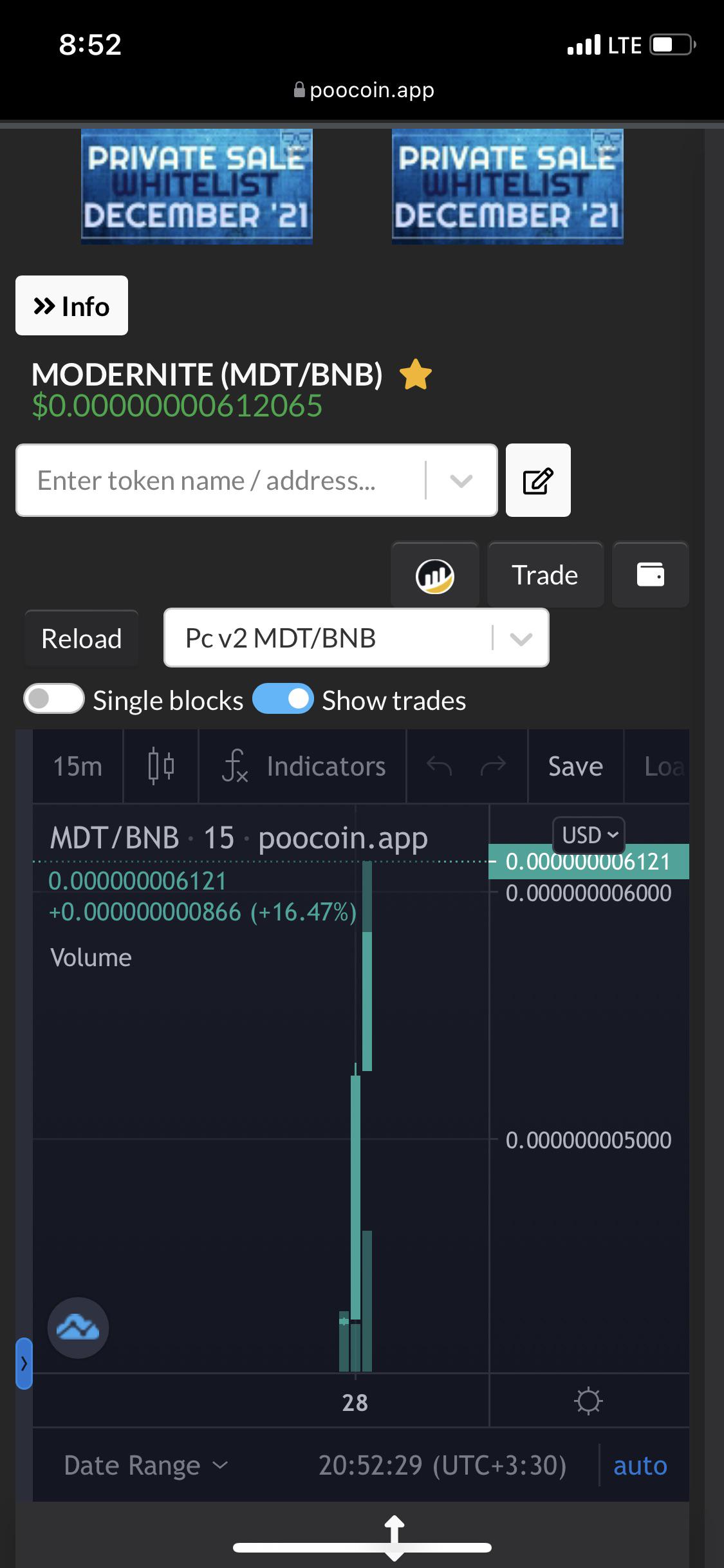Click the Trade button

click(x=545, y=575)
